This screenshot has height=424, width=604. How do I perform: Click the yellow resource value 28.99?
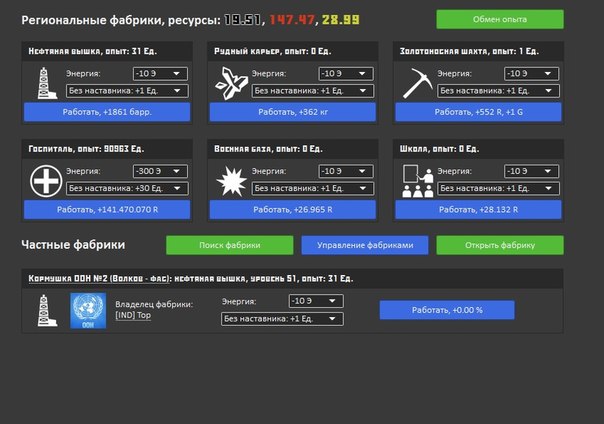[341, 20]
